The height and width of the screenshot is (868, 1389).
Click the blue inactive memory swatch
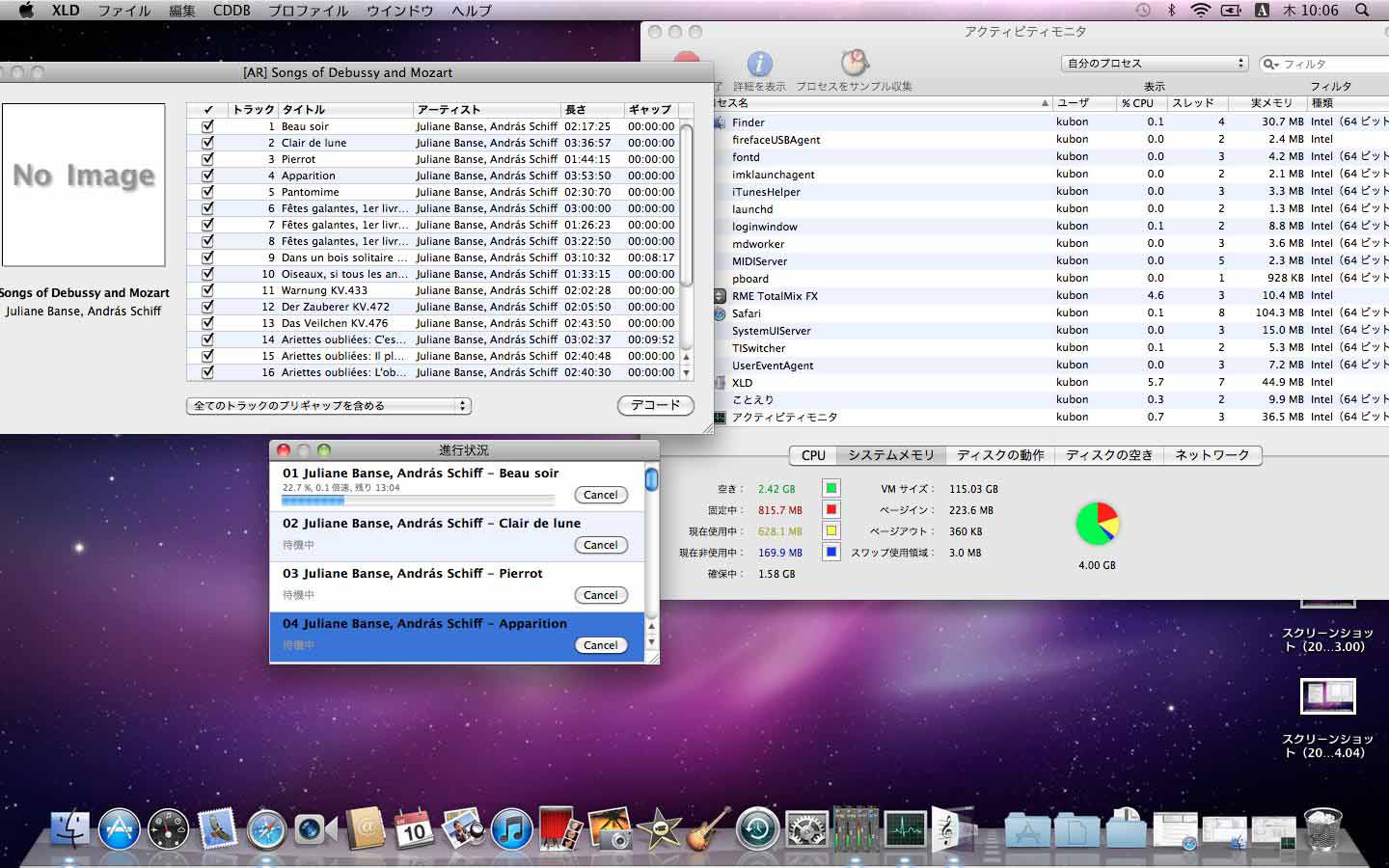click(x=831, y=552)
